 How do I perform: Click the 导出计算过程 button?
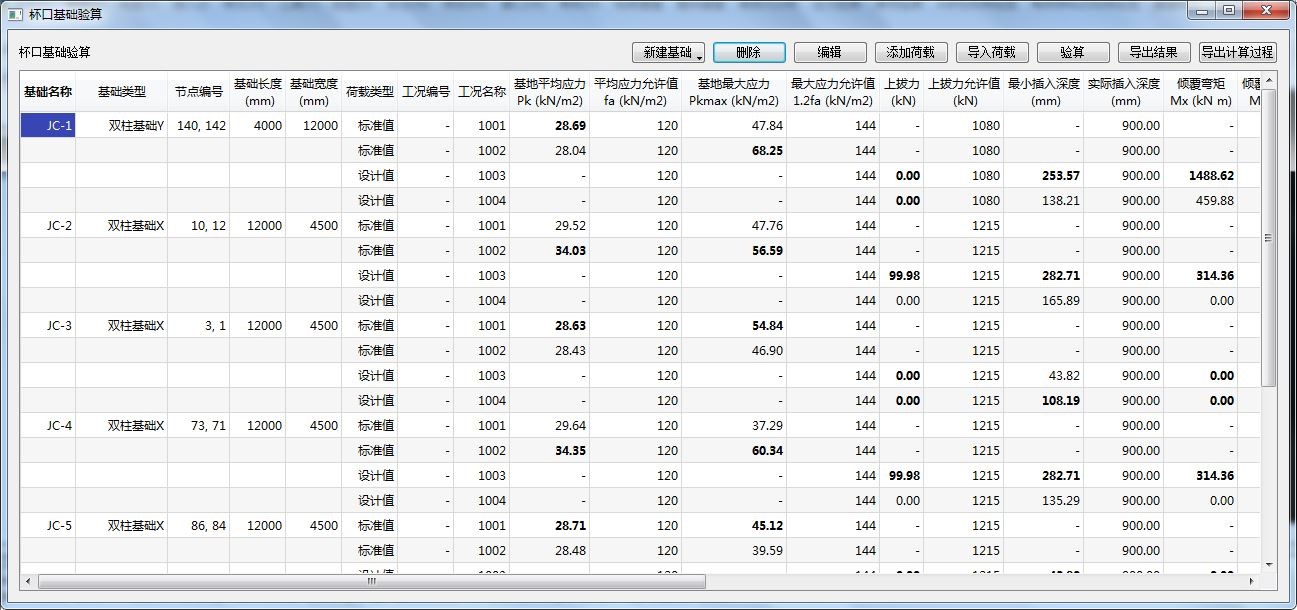1237,53
